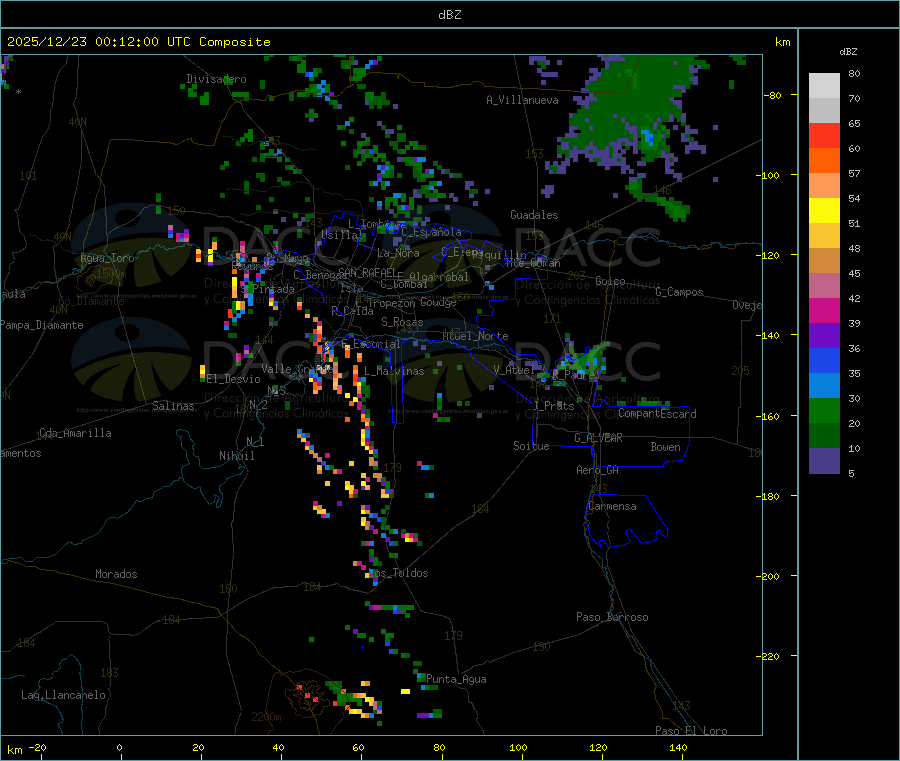The width and height of the screenshot is (900, 761).
Task: Click the -100 tick on right axis
Action: (x=769, y=175)
